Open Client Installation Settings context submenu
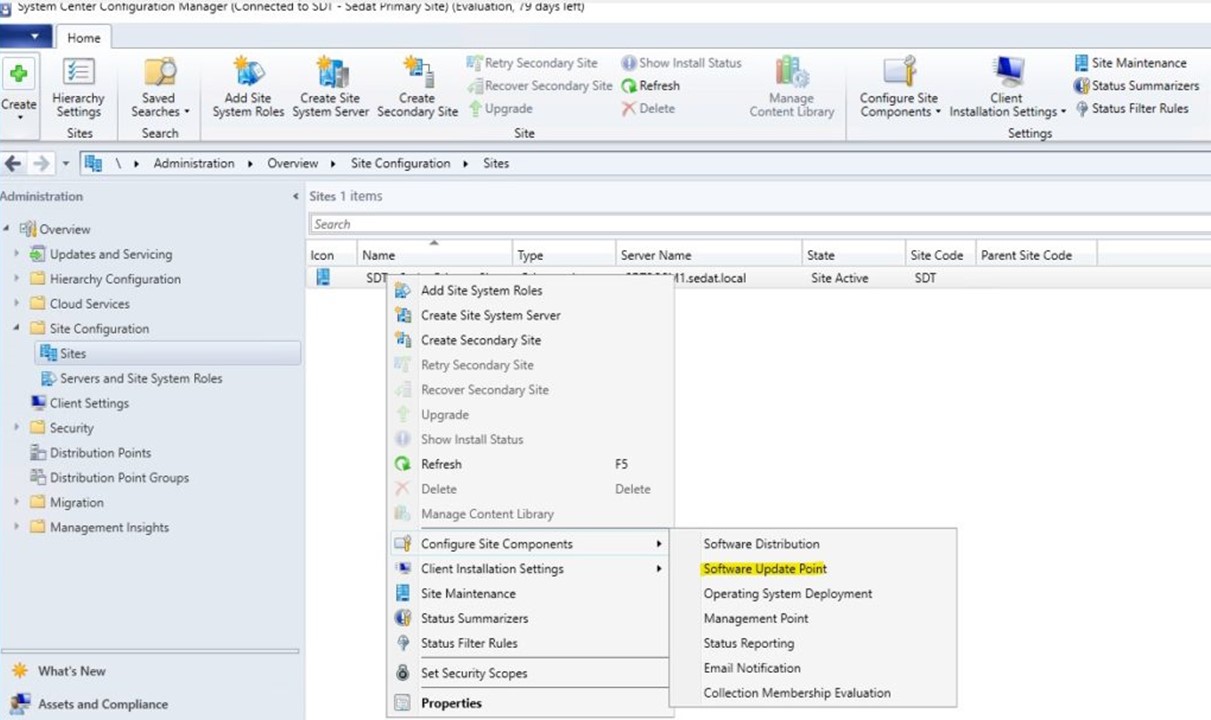1211x720 pixels. pos(530,569)
